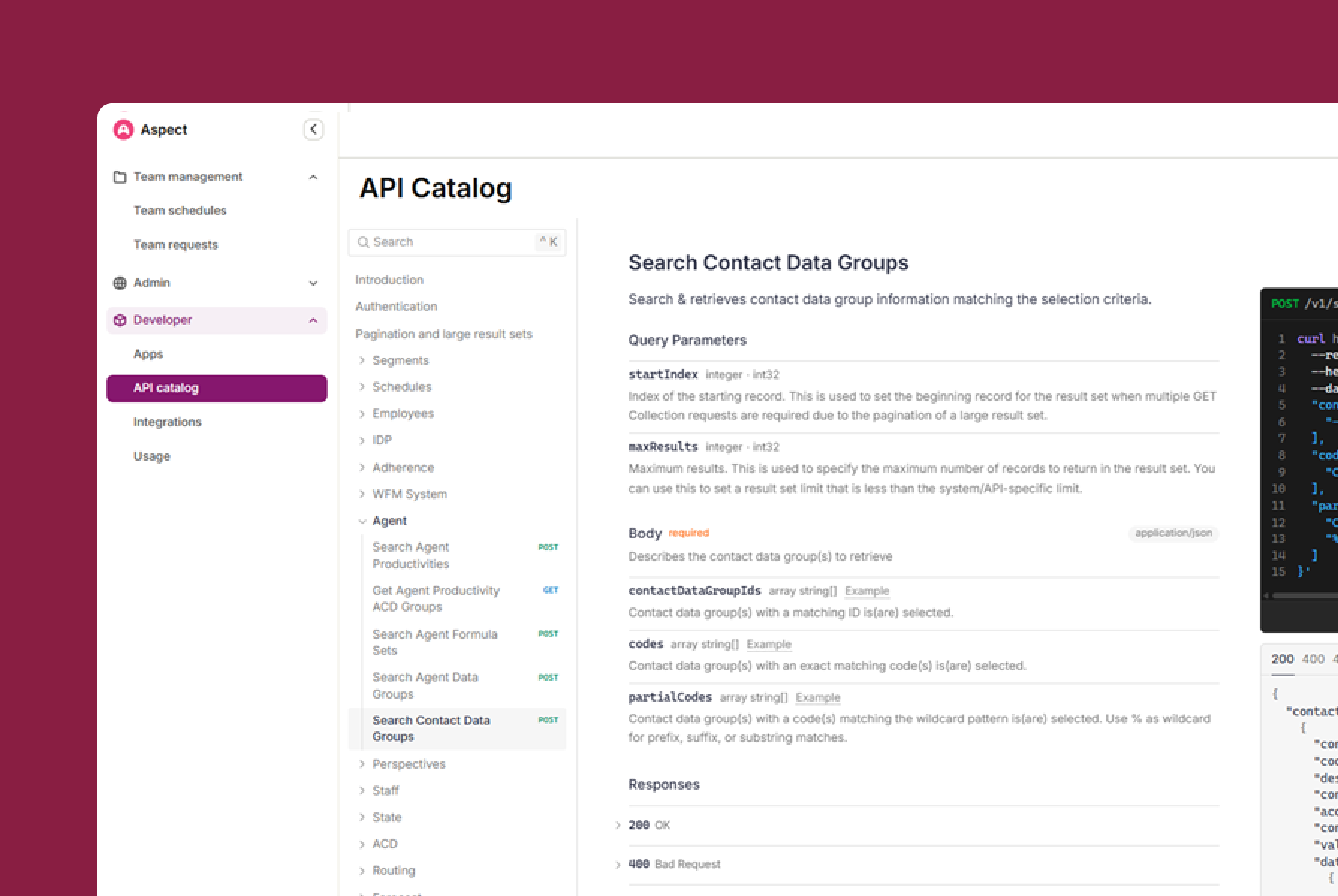This screenshot has height=896, width=1338.
Task: Click the Aspect logo icon
Action: (x=123, y=129)
